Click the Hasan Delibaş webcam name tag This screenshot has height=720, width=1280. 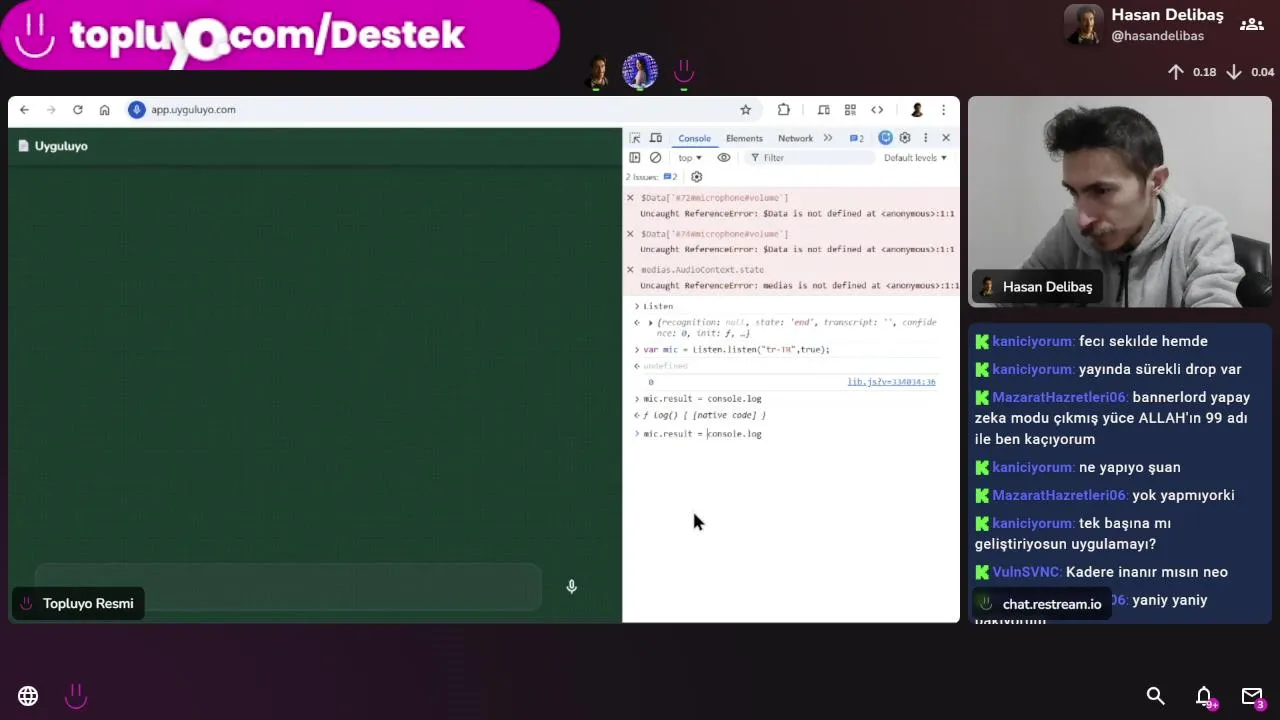tap(1037, 287)
